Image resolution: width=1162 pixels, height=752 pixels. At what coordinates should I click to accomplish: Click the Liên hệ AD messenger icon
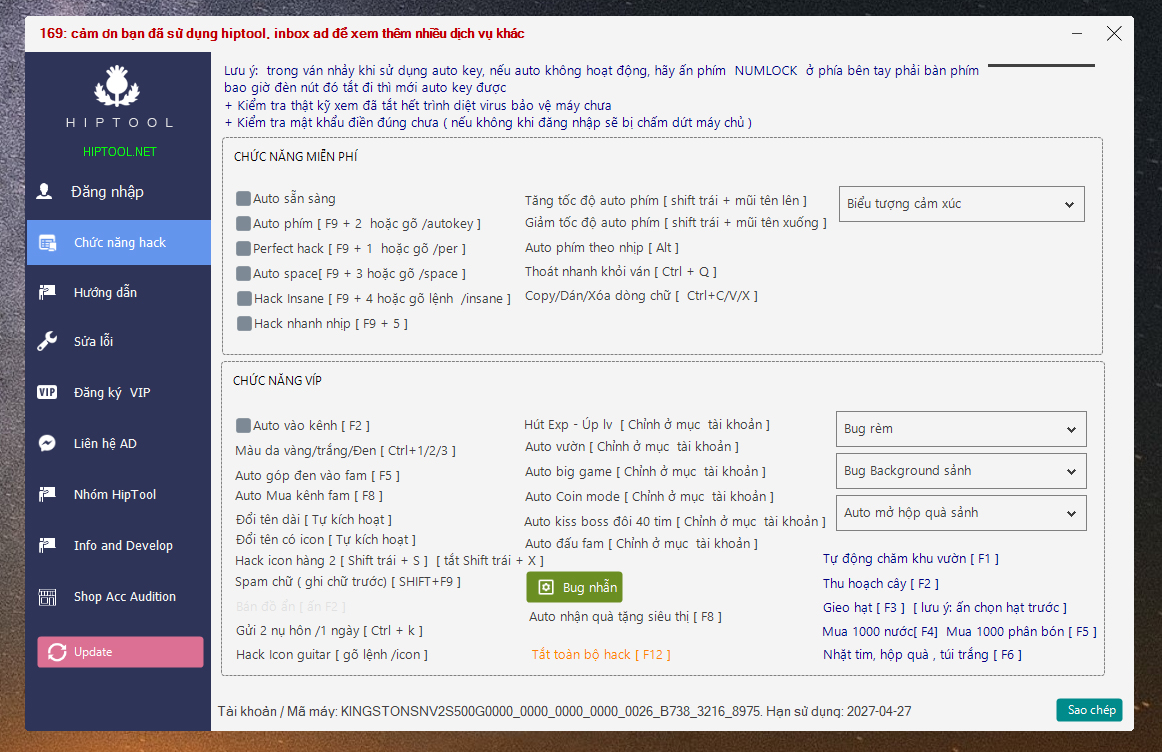[x=47, y=443]
